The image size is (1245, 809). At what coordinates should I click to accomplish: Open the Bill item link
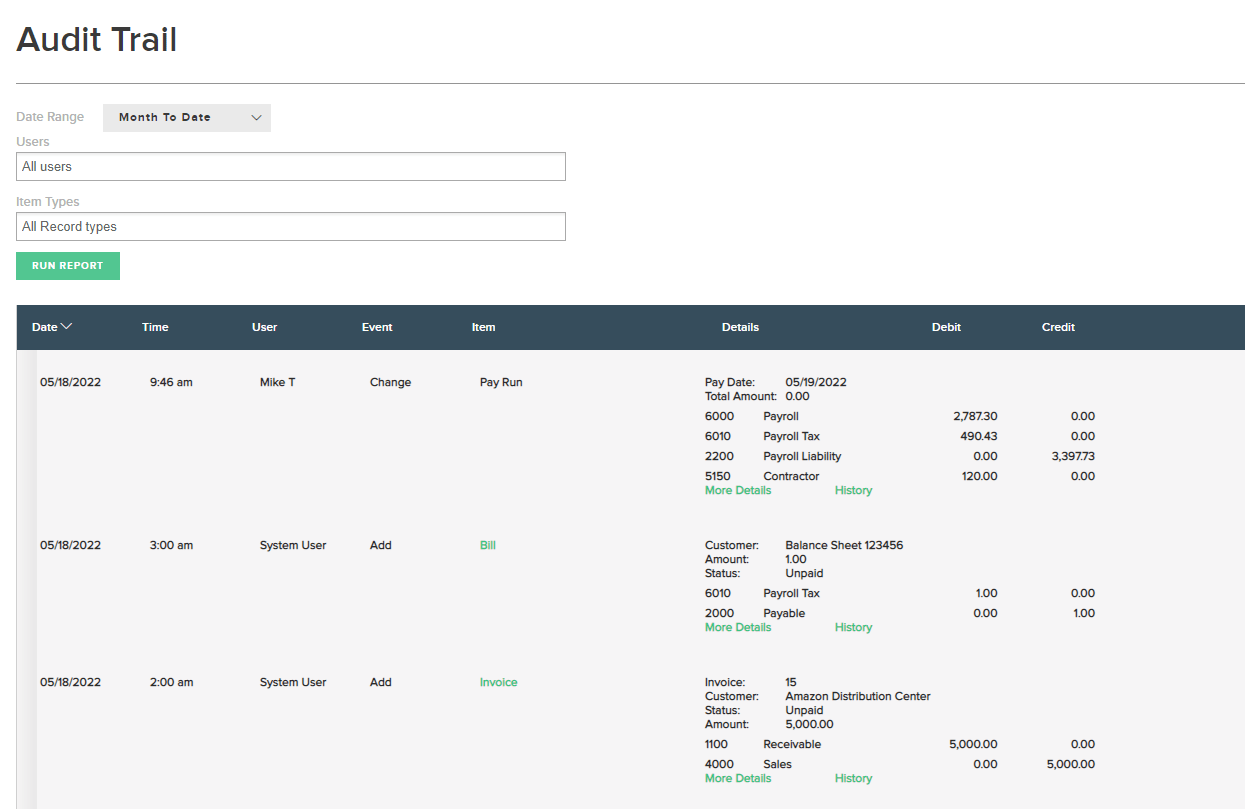[x=487, y=546]
